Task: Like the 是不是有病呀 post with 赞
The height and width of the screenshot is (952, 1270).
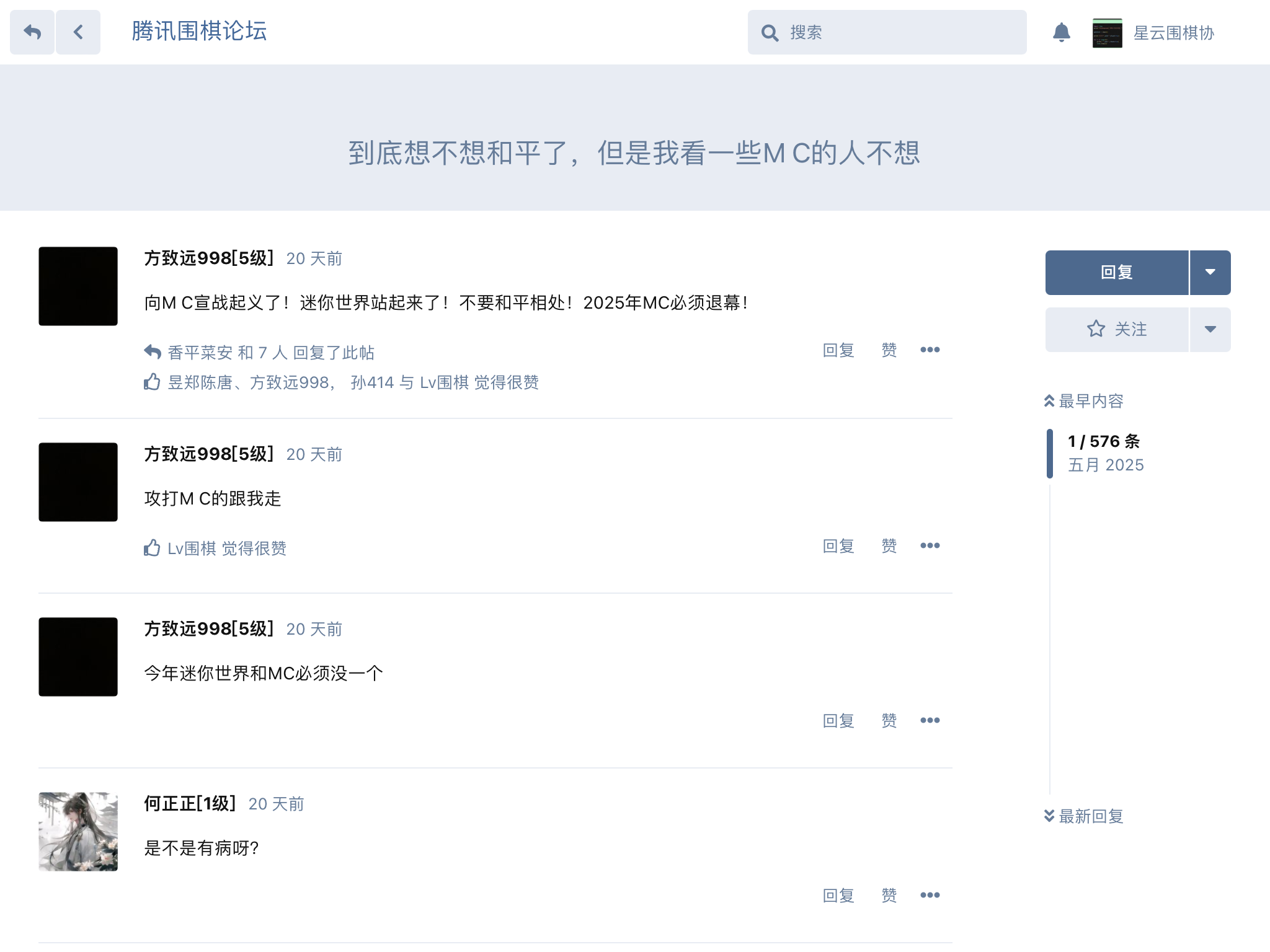Action: (889, 896)
